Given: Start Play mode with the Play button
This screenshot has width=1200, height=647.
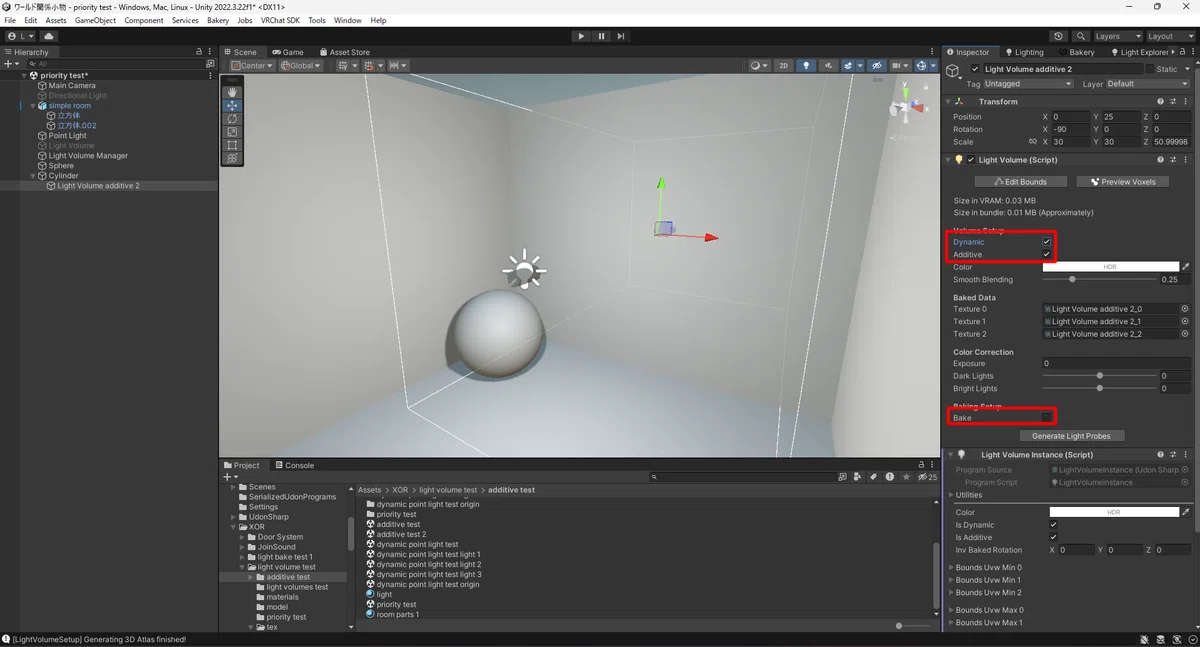Looking at the screenshot, I should pyautogui.click(x=581, y=36).
